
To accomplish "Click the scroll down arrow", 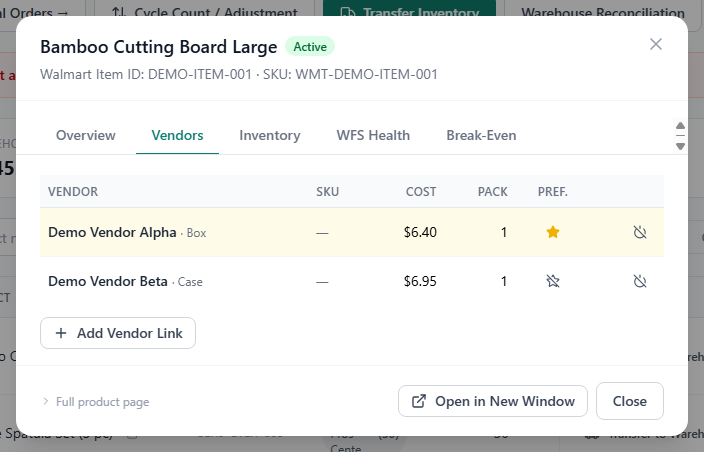I will pyautogui.click(x=680, y=146).
